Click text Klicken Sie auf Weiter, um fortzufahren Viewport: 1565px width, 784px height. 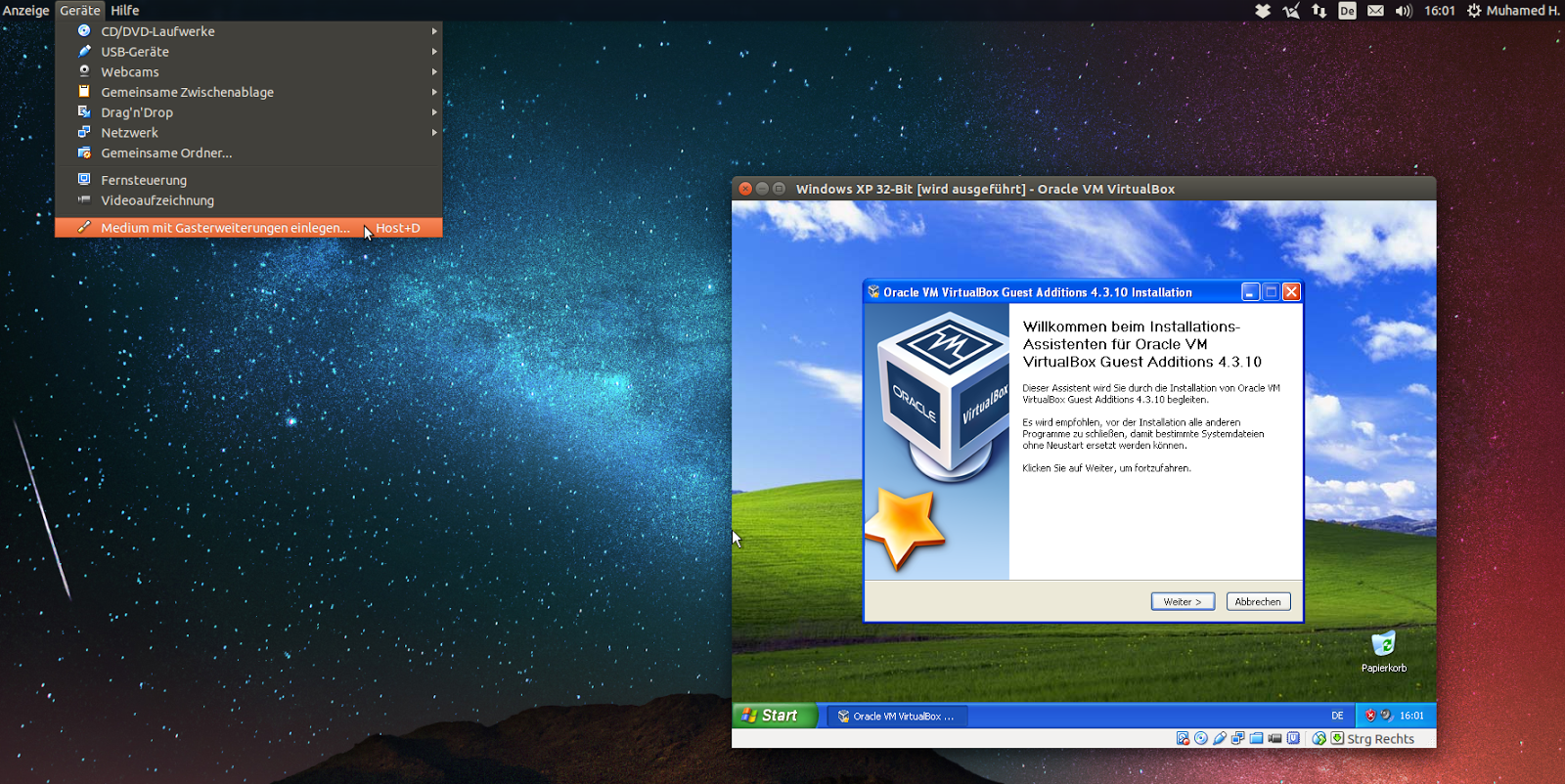point(1106,468)
